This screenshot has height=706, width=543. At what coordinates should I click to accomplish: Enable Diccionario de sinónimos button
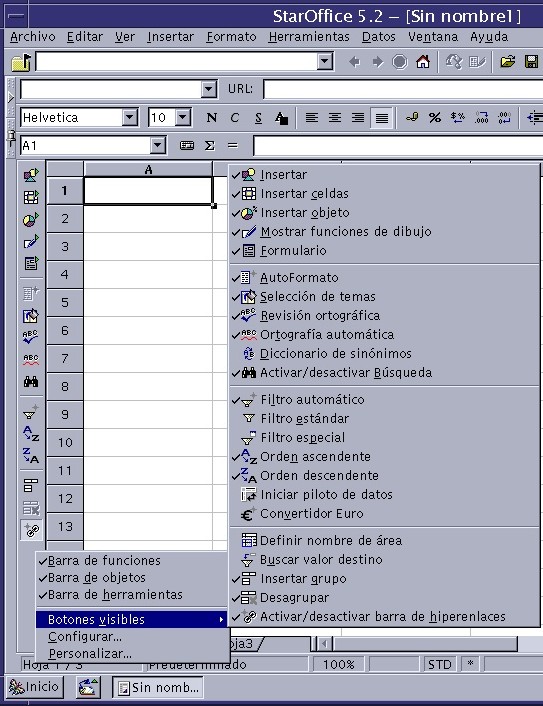(384, 353)
